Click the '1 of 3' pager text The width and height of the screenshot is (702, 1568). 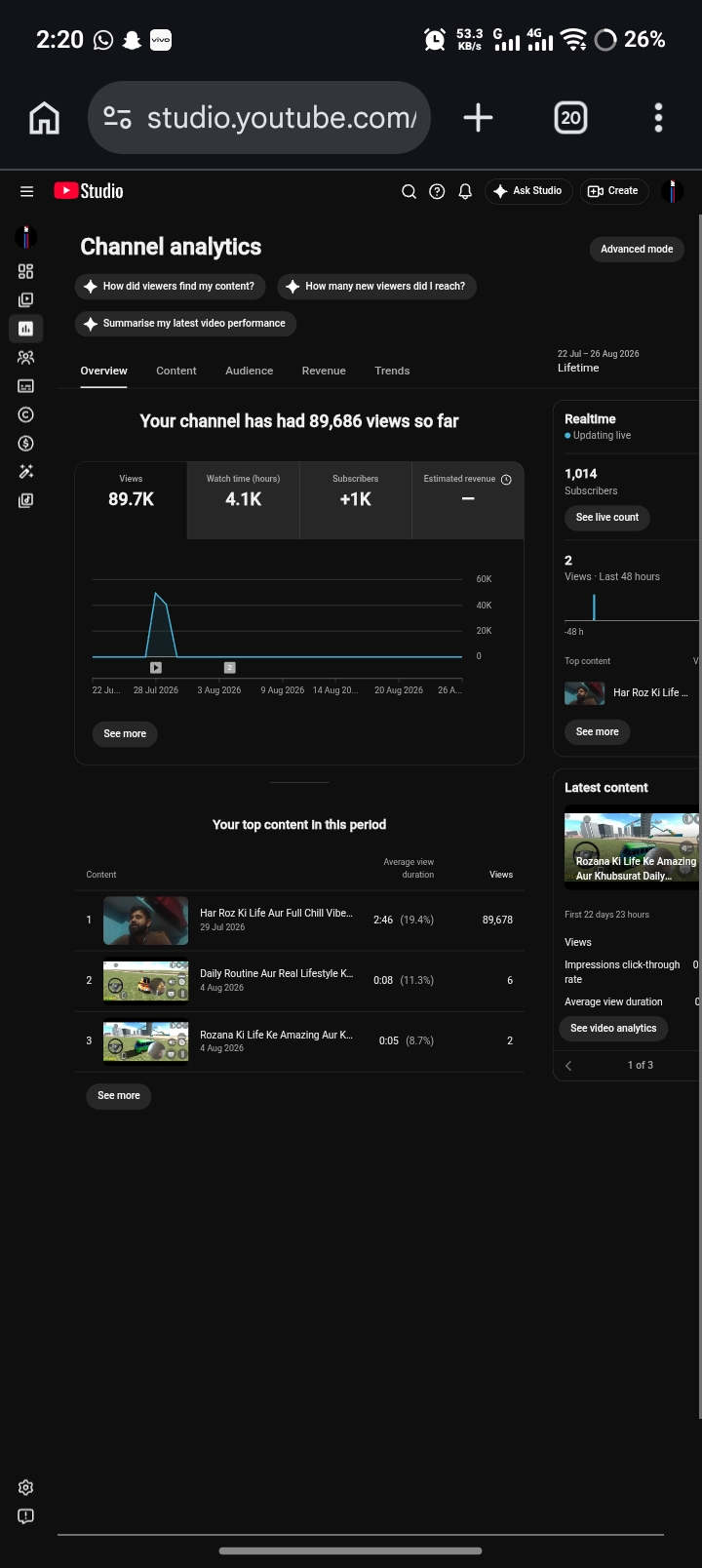click(641, 1066)
